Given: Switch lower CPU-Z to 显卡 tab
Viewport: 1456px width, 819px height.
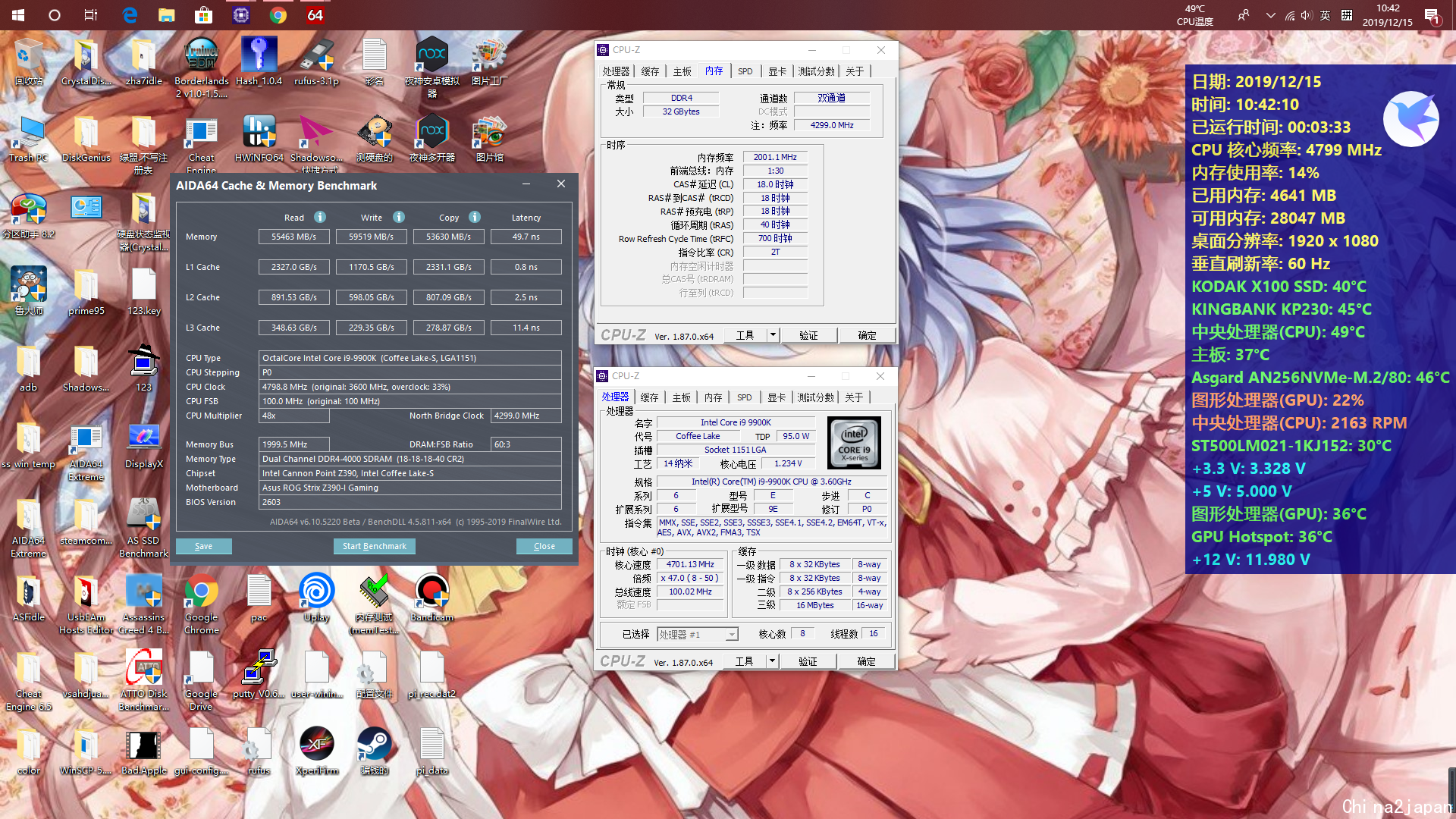Looking at the screenshot, I should [x=777, y=397].
